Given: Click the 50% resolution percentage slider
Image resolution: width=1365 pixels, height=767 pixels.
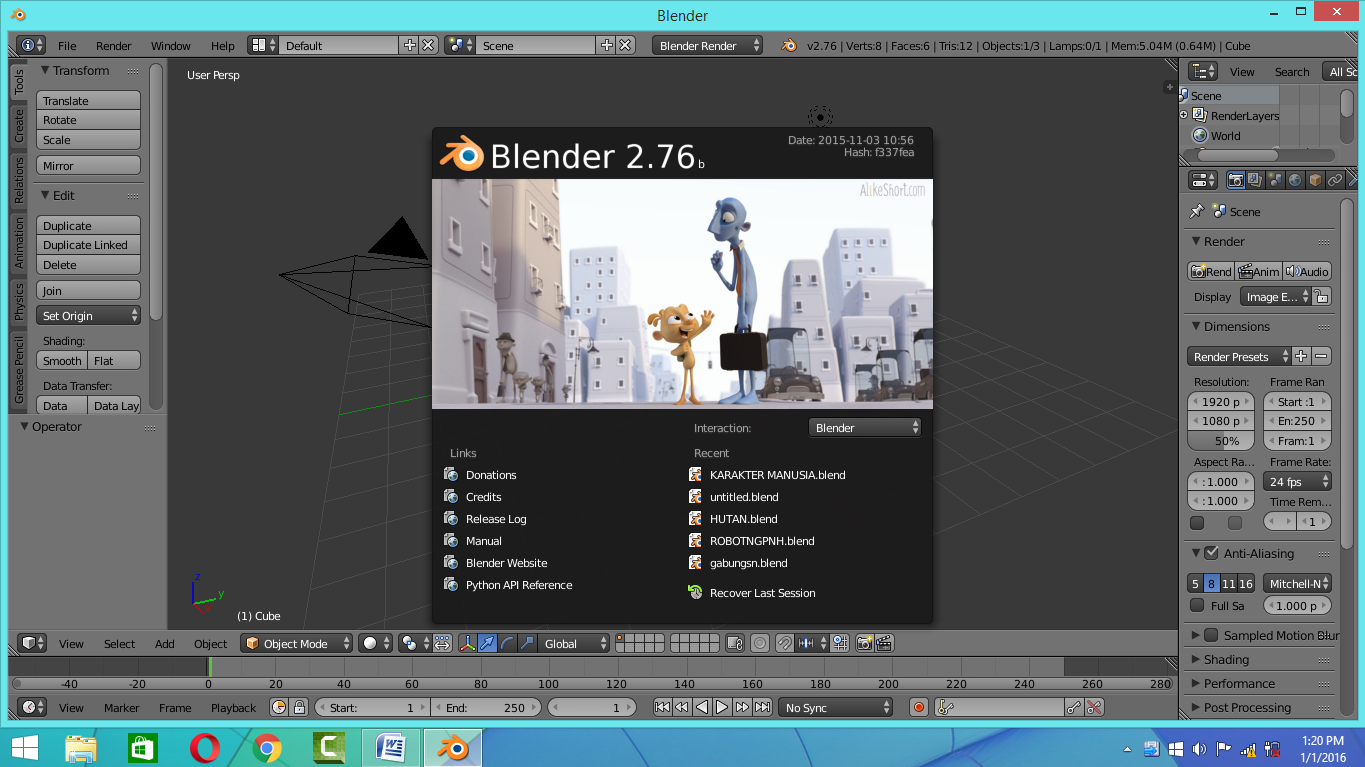Looking at the screenshot, I should pyautogui.click(x=1220, y=440).
